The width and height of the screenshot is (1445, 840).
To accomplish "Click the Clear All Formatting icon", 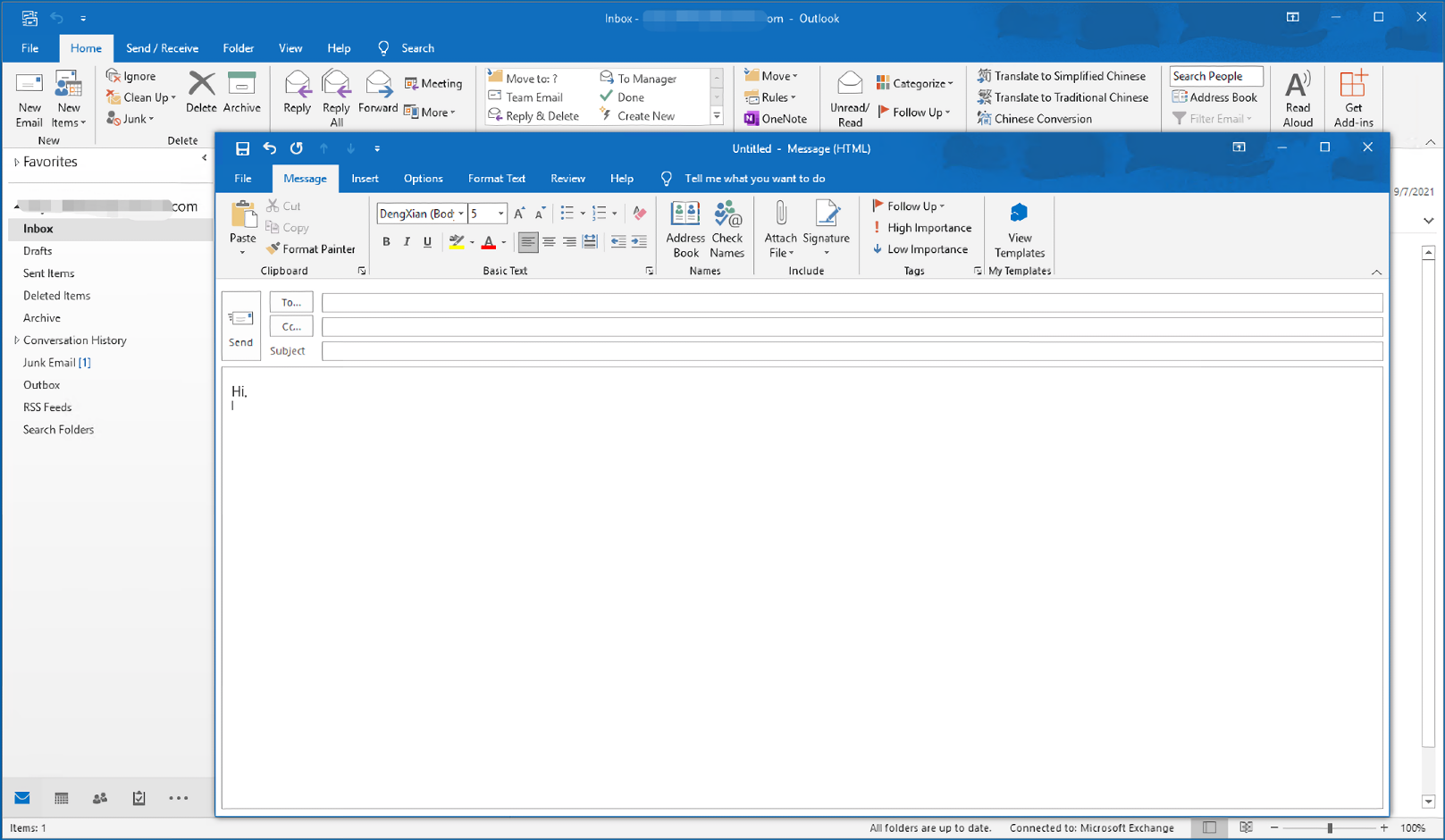I will click(639, 214).
